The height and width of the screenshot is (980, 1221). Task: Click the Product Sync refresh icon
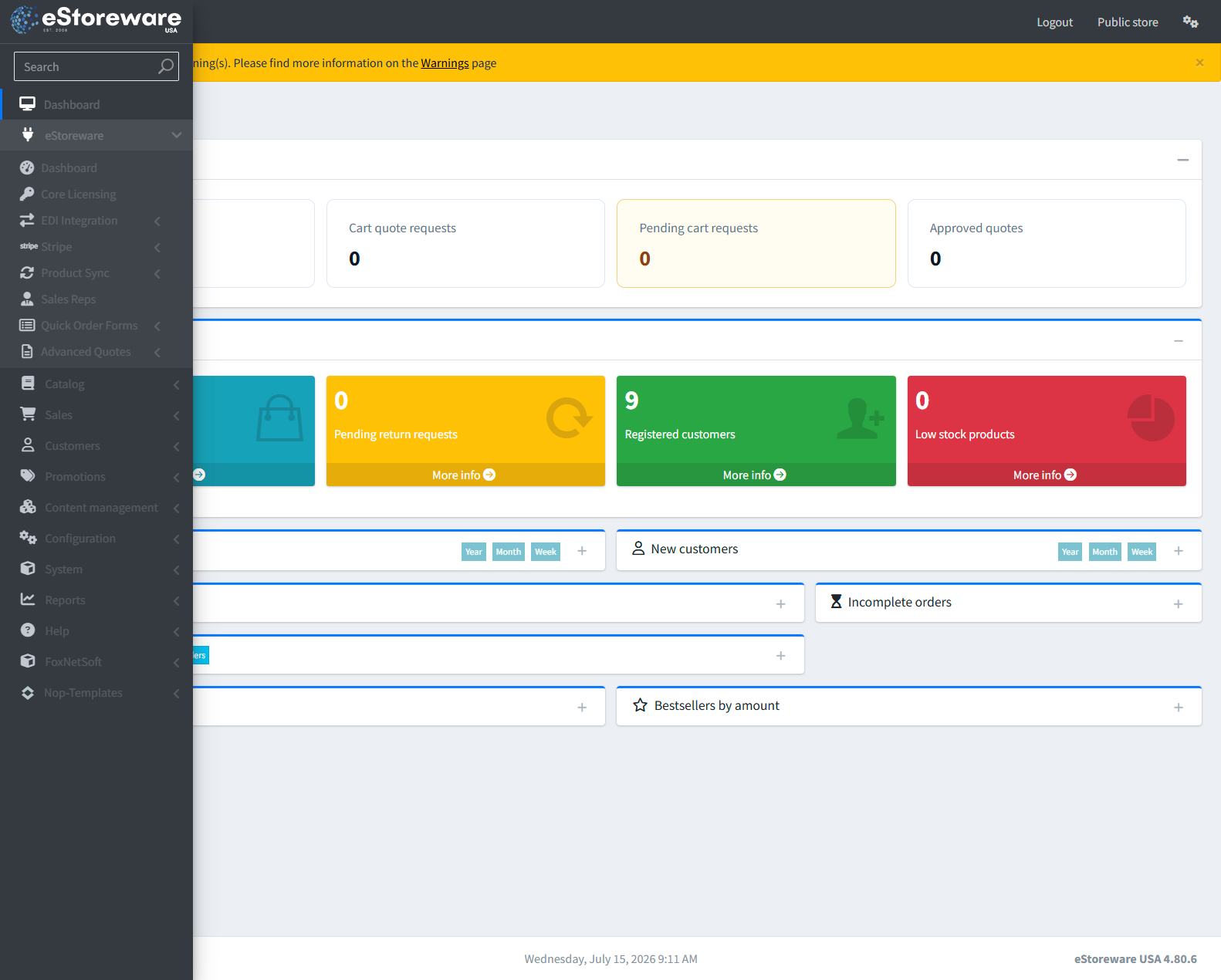tap(27, 272)
